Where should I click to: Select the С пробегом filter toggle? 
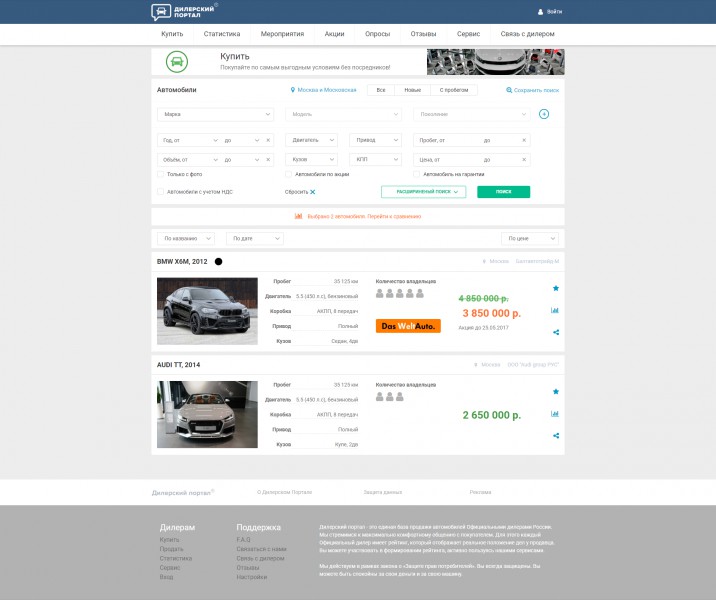pos(454,90)
